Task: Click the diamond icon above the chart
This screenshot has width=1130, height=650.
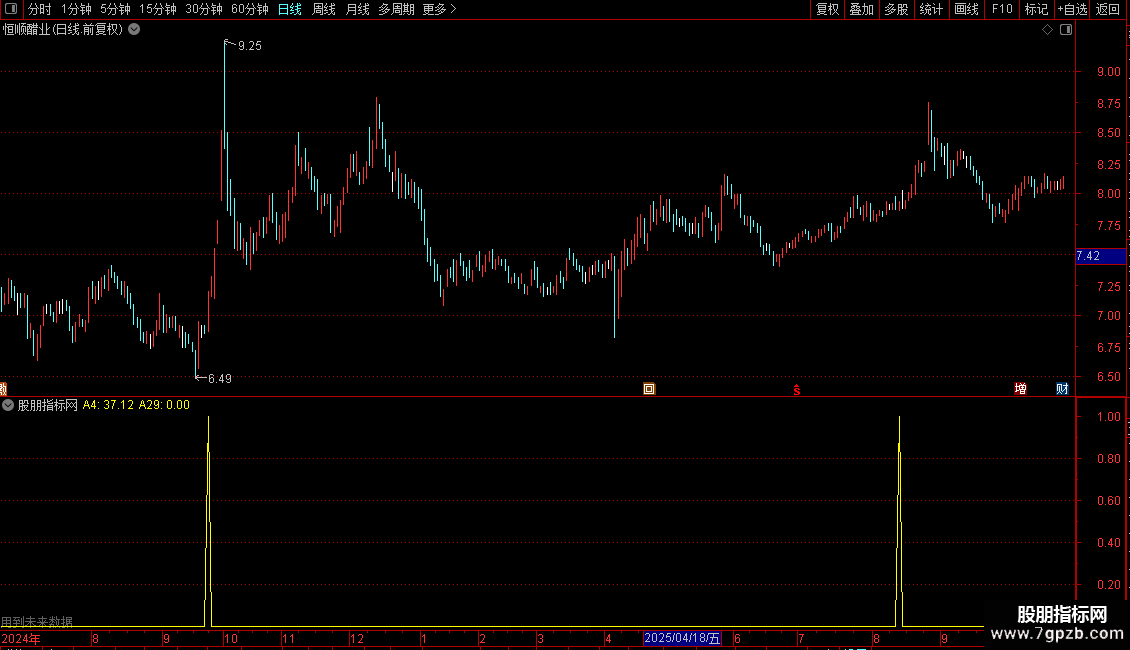Action: tap(1047, 30)
